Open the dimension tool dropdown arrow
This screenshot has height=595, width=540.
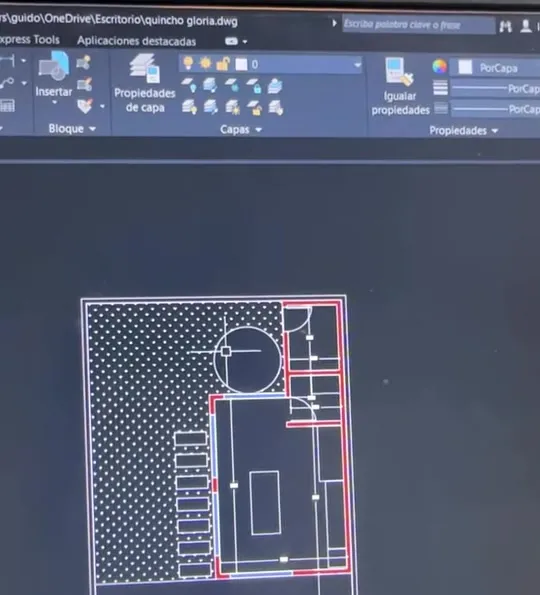(x=24, y=61)
